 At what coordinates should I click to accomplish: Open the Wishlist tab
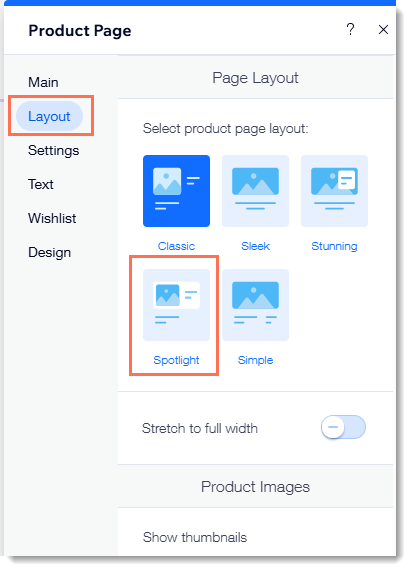click(52, 218)
